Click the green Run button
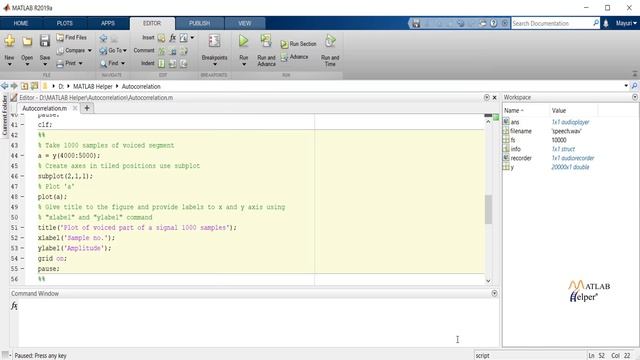Viewport: 640px width, 360px height. pyautogui.click(x=244, y=41)
